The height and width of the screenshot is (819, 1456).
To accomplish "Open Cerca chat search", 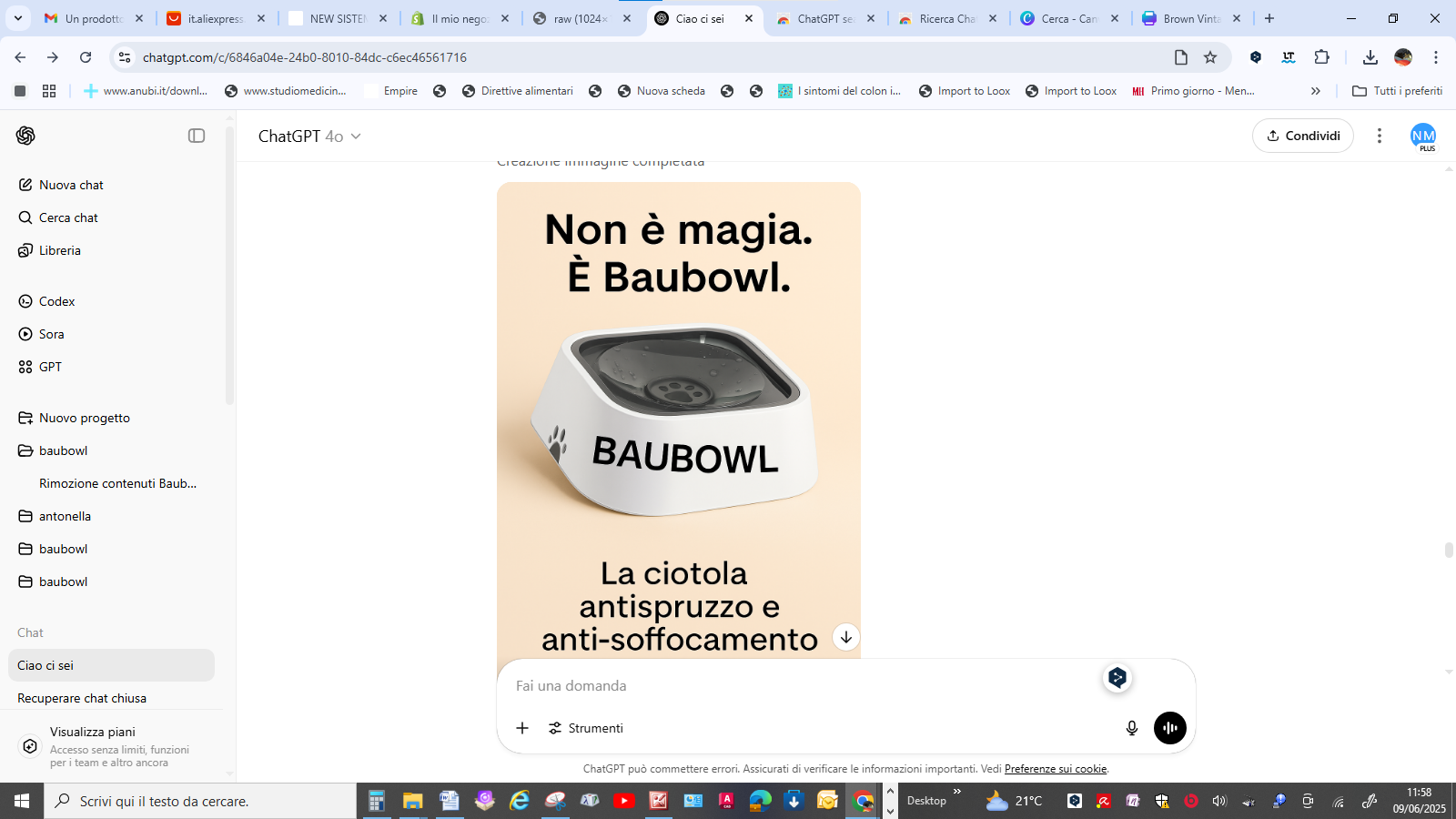I will 68,217.
